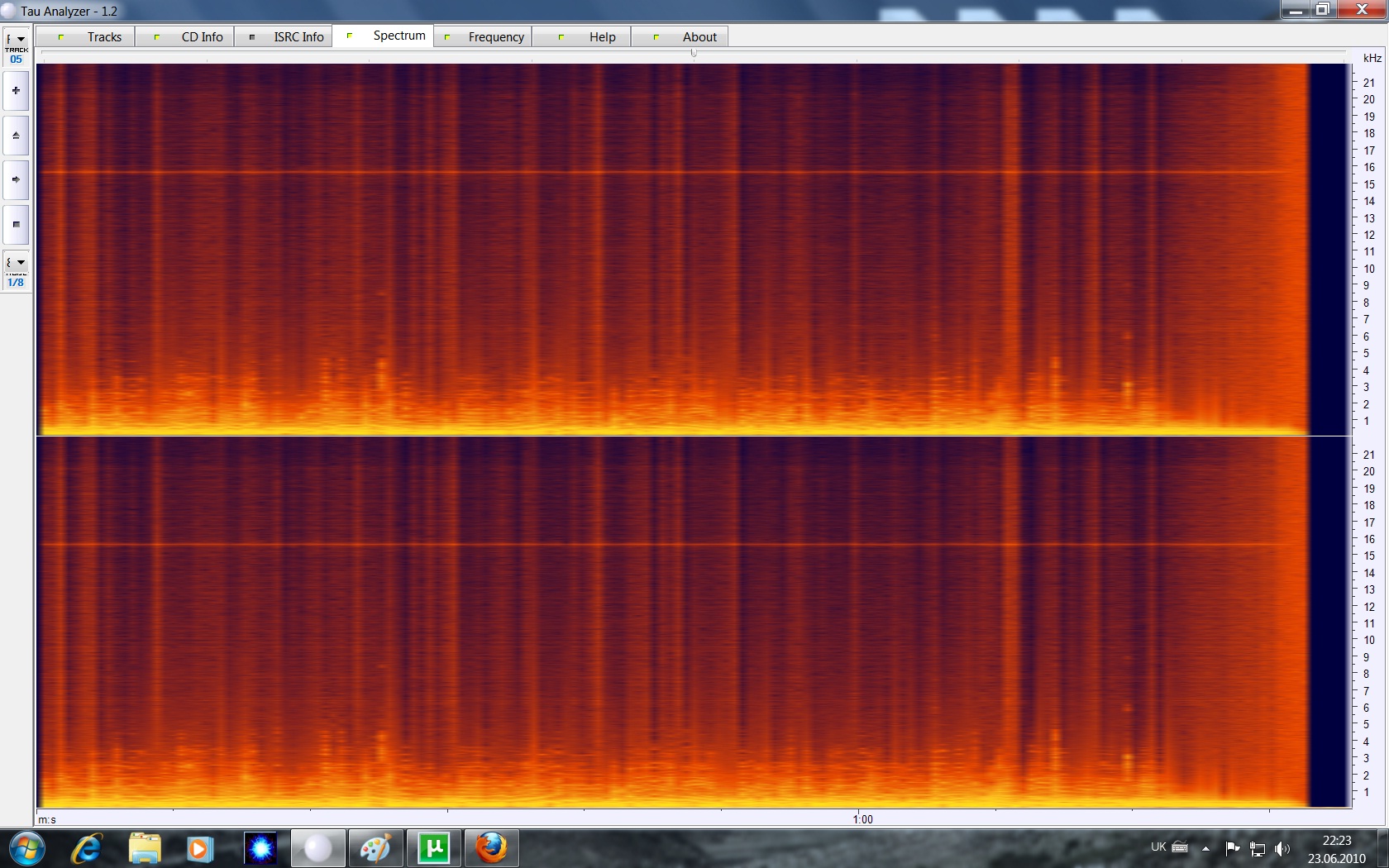Open the track number dropdown
The width and height of the screenshot is (1389, 868).
click(16, 40)
